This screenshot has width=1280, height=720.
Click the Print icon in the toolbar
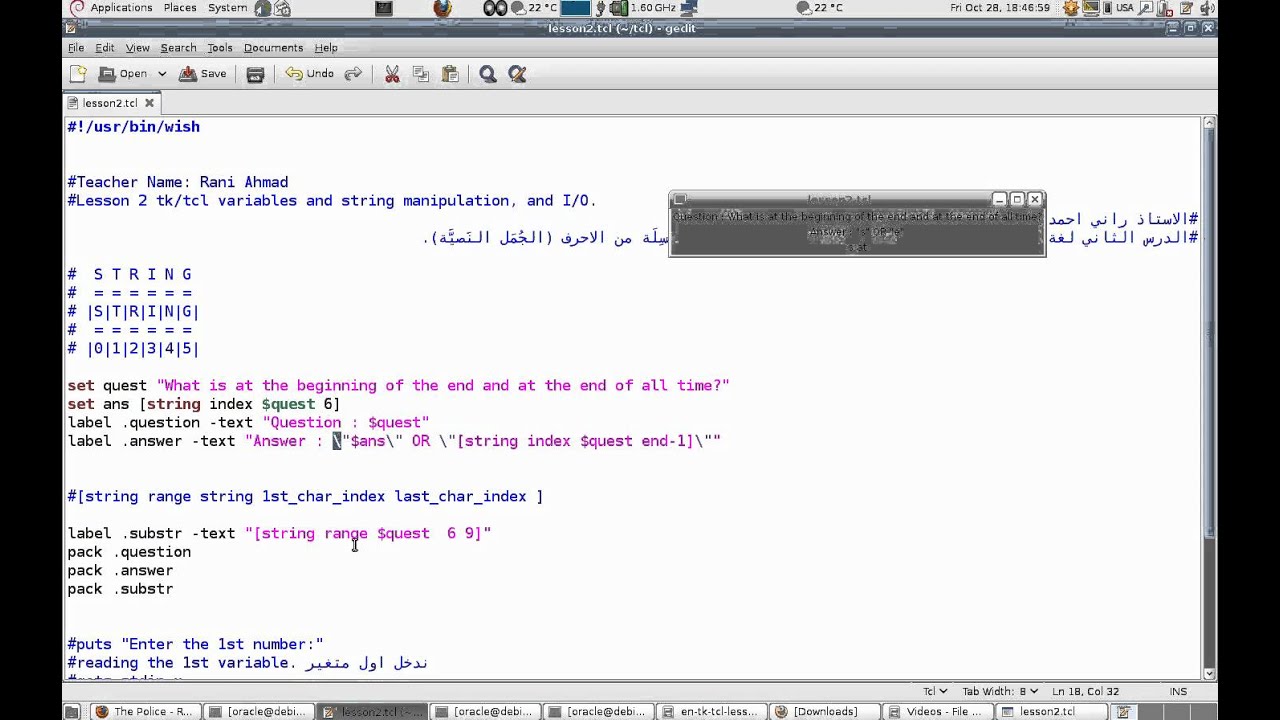click(255, 74)
